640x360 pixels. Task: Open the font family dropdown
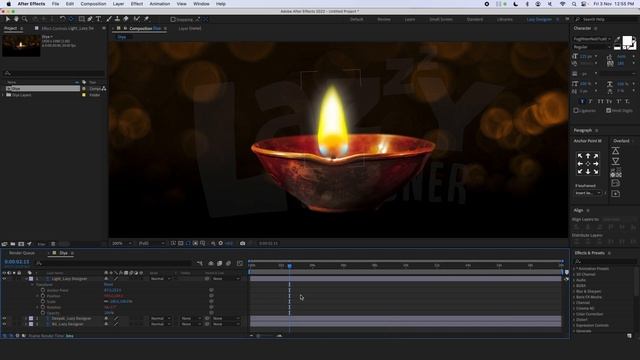592,39
